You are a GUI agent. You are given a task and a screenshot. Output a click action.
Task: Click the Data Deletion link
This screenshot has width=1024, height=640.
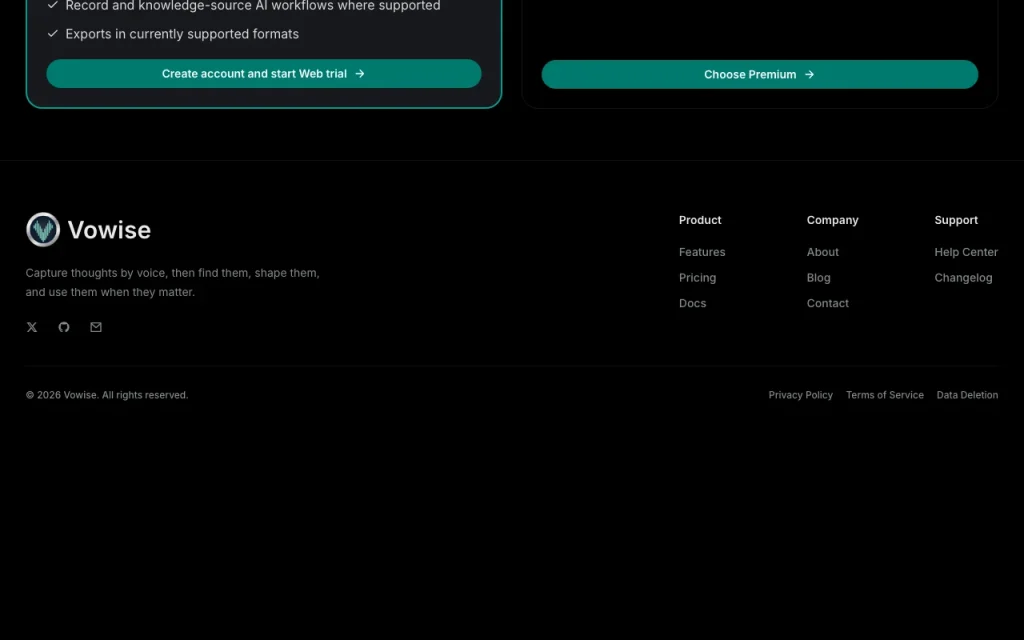pos(967,395)
